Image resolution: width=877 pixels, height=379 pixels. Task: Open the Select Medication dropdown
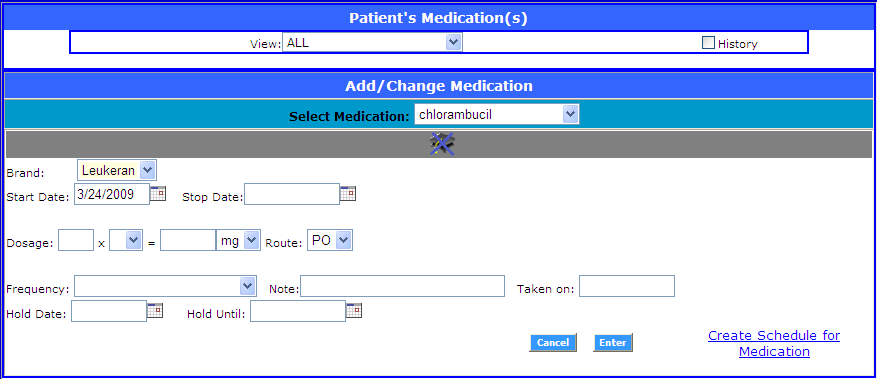497,115
